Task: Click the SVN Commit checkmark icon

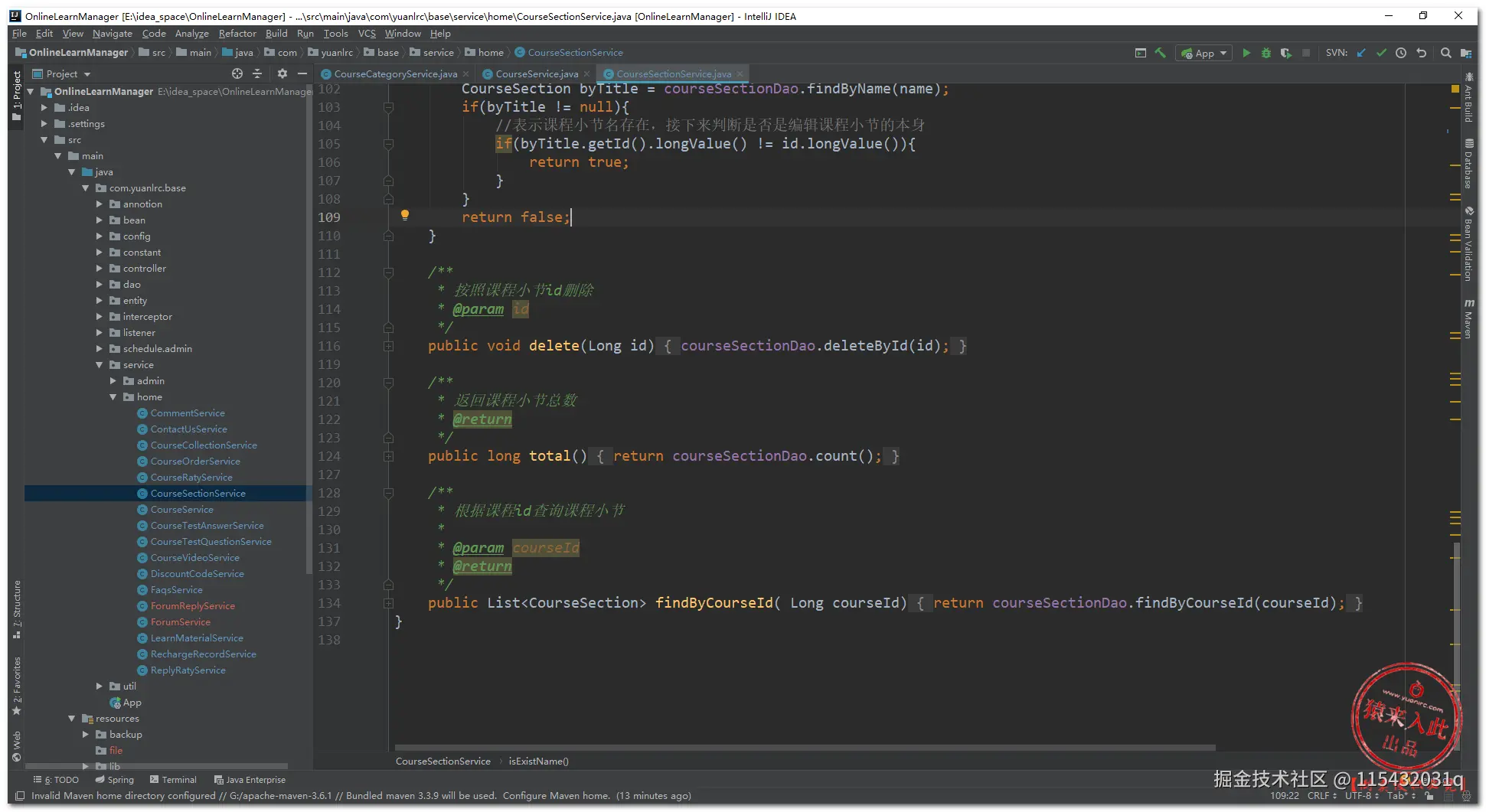Action: tap(1381, 53)
